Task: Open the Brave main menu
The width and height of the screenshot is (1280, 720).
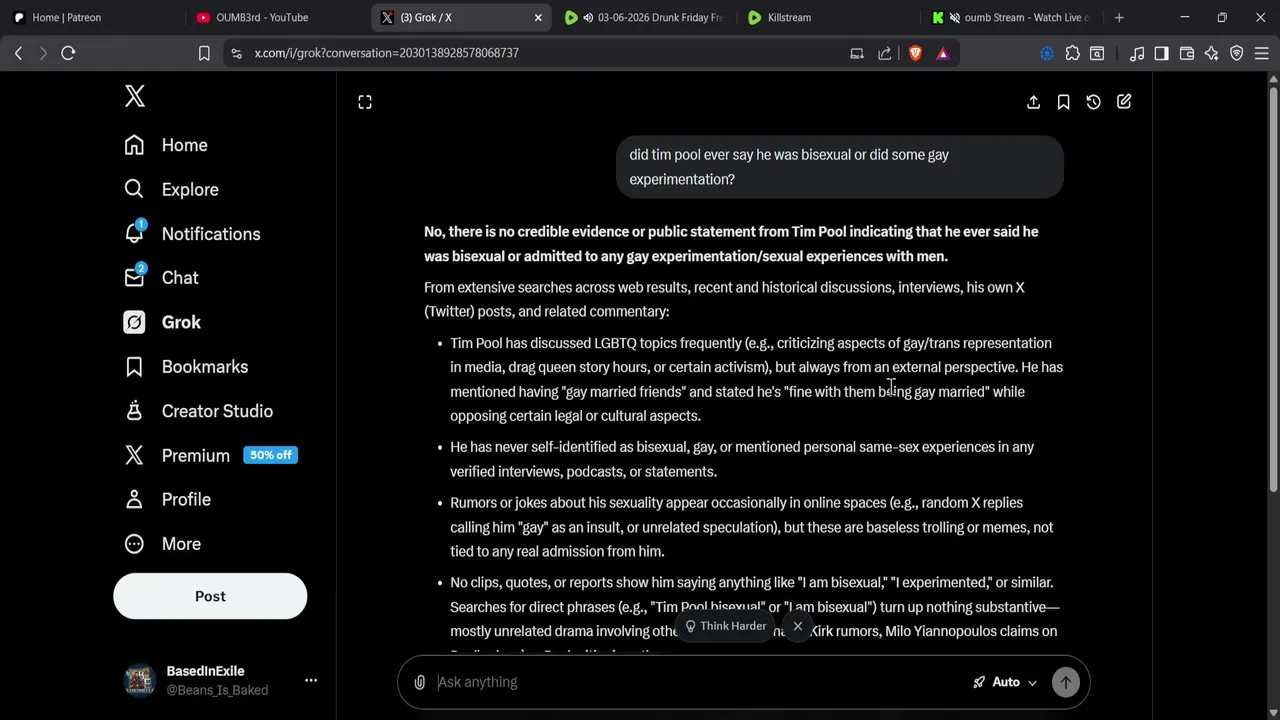Action: 1262,53
